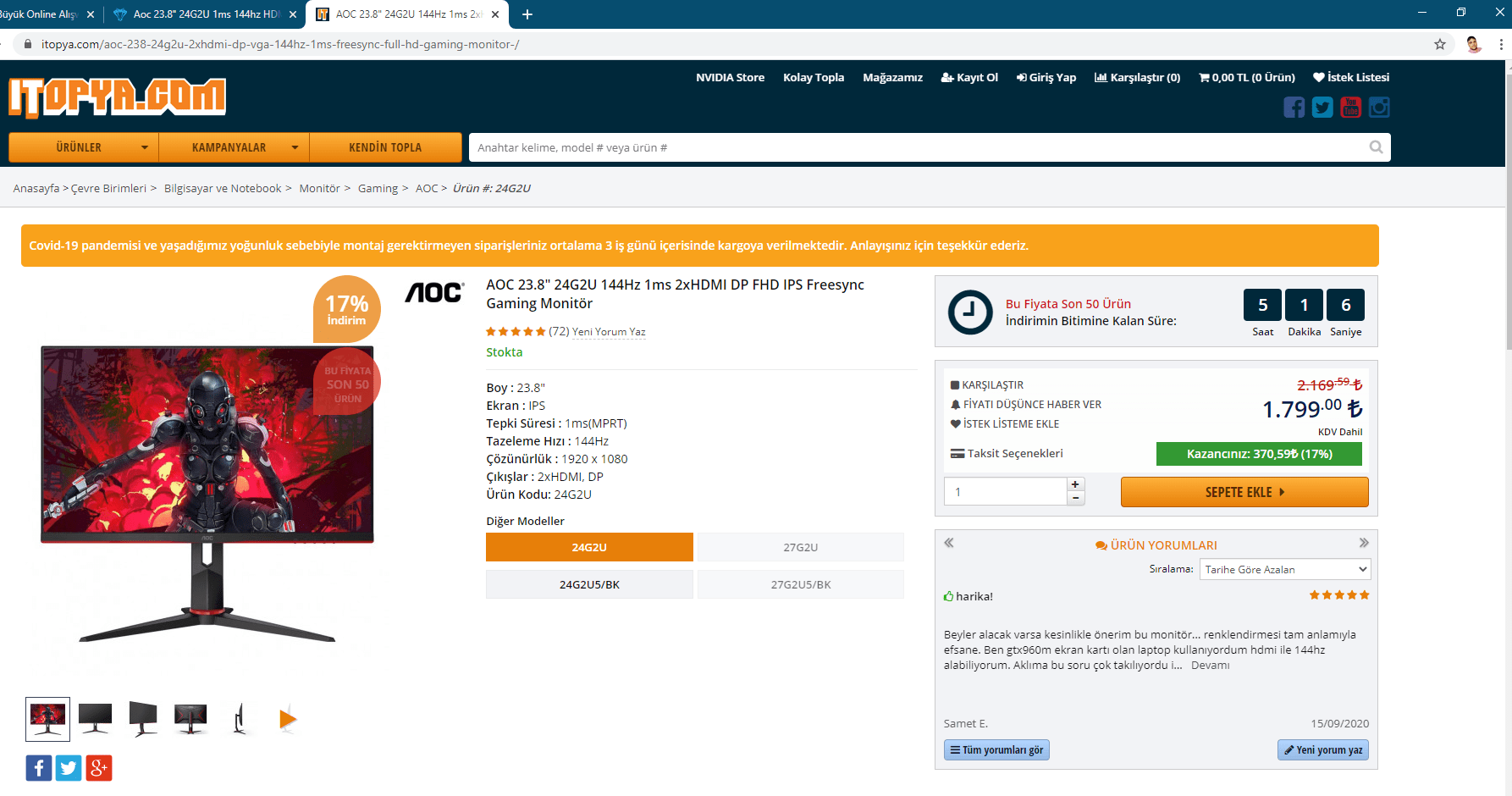The width and height of the screenshot is (1512, 796).
Task: Increase quantity with the plus stepper
Action: [1075, 484]
